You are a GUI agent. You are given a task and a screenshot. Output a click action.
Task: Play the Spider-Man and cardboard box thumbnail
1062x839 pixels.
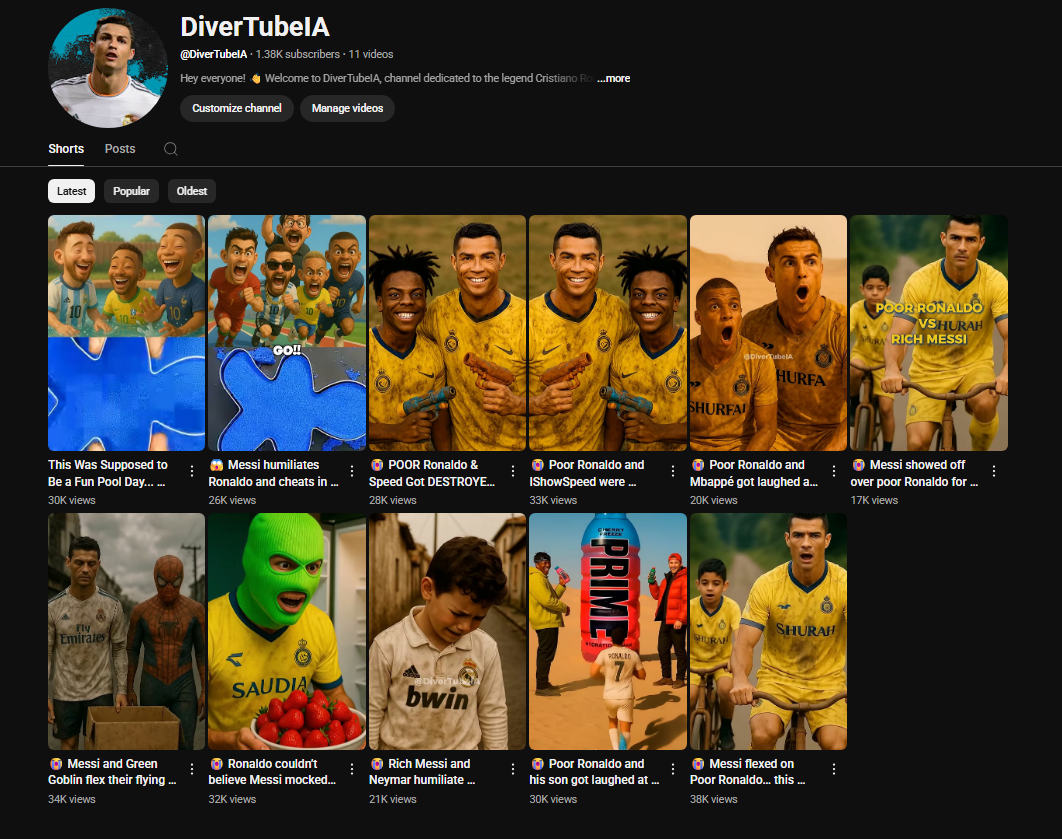pyautogui.click(x=127, y=631)
